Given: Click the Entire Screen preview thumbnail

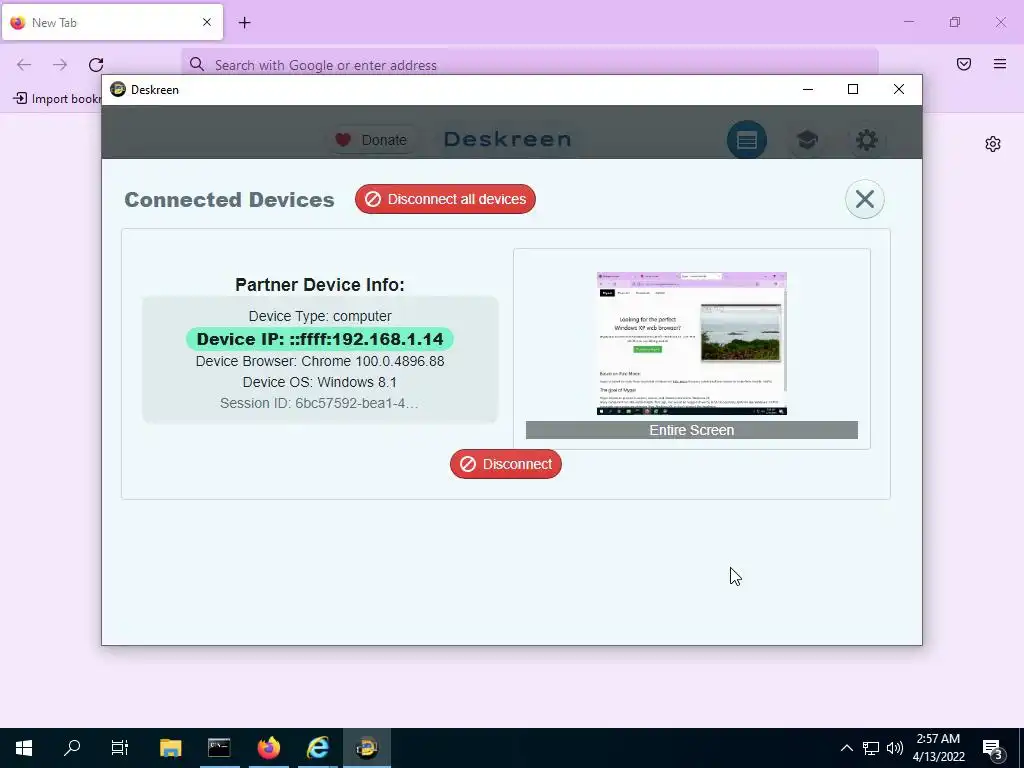Looking at the screenshot, I should tap(692, 344).
